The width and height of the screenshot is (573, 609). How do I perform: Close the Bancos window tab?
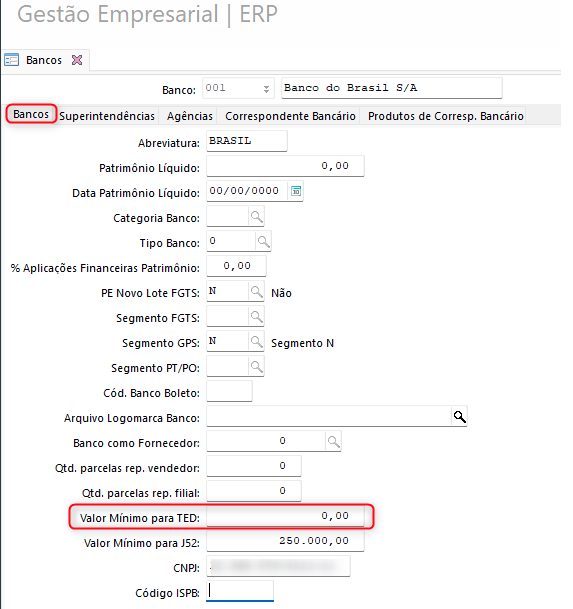(77, 60)
